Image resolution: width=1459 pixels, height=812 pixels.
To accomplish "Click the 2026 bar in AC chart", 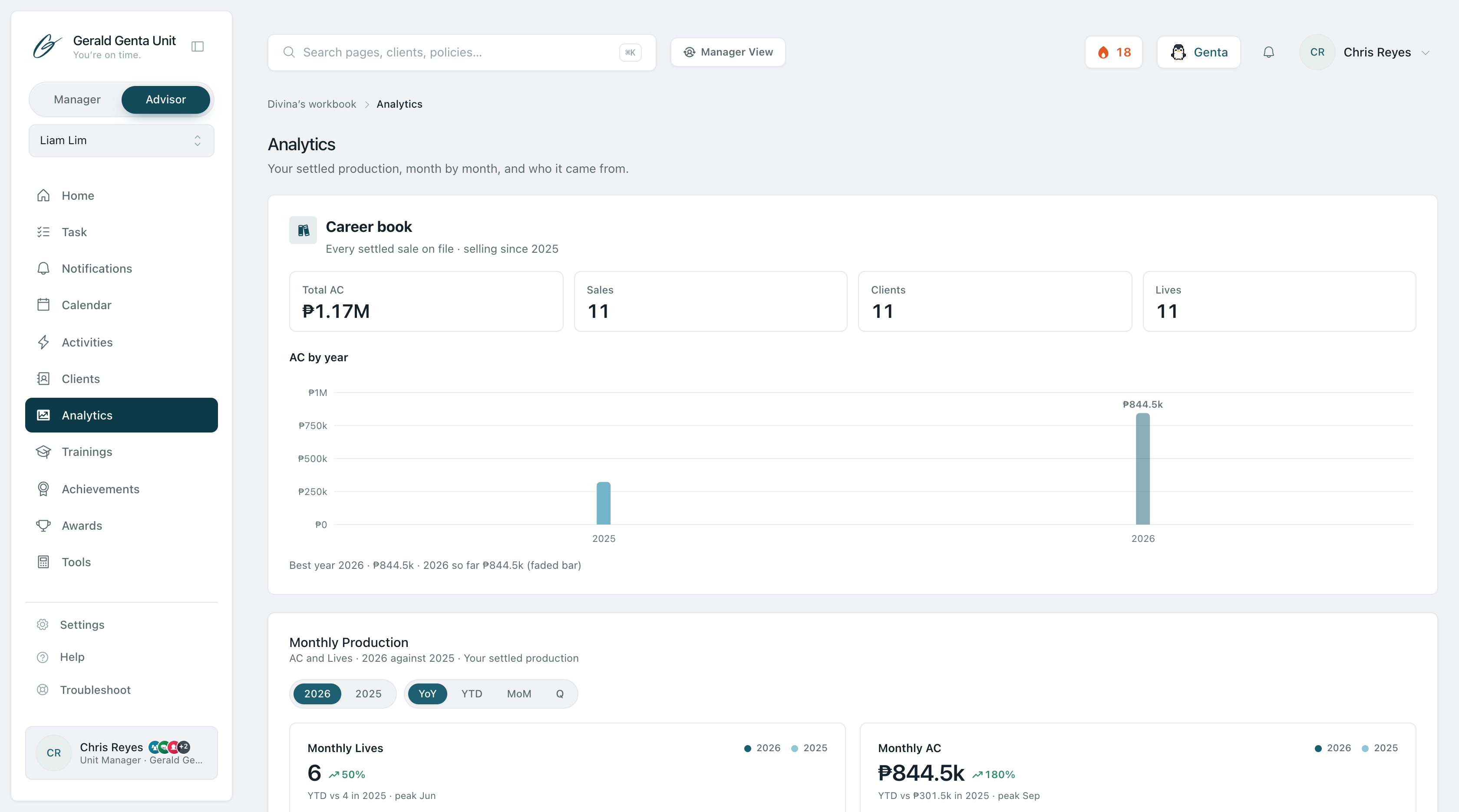I will [1142, 469].
